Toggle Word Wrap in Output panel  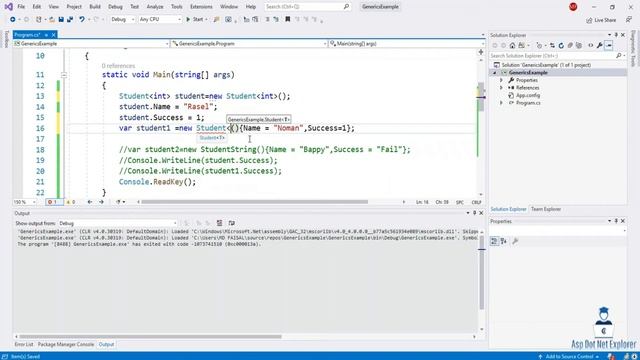click(x=231, y=223)
